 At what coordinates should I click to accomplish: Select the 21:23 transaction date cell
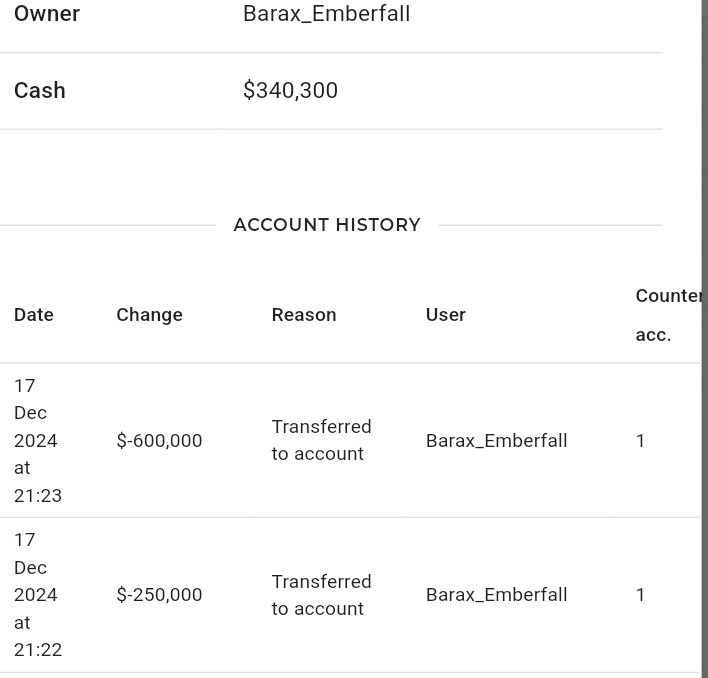[x=38, y=441]
